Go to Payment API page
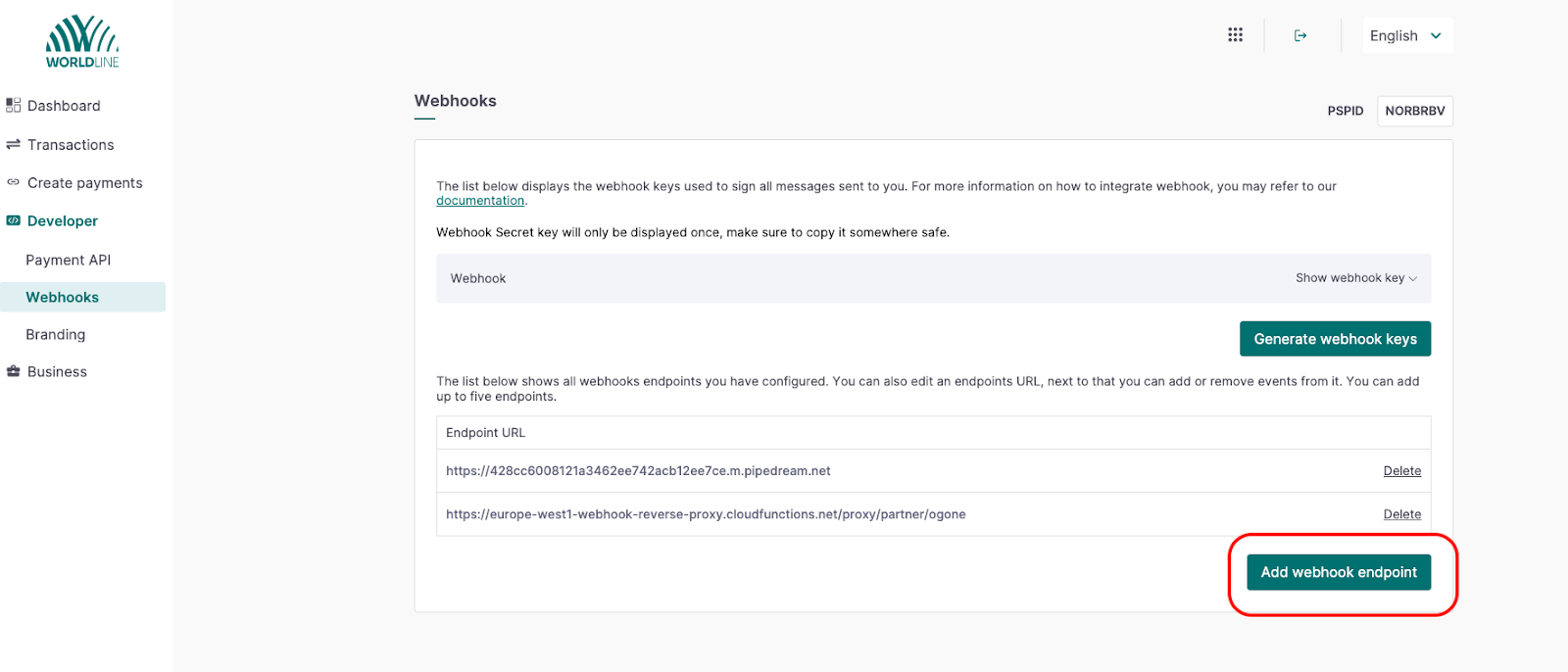Viewport: 1568px width, 672px height. pyautogui.click(x=69, y=261)
